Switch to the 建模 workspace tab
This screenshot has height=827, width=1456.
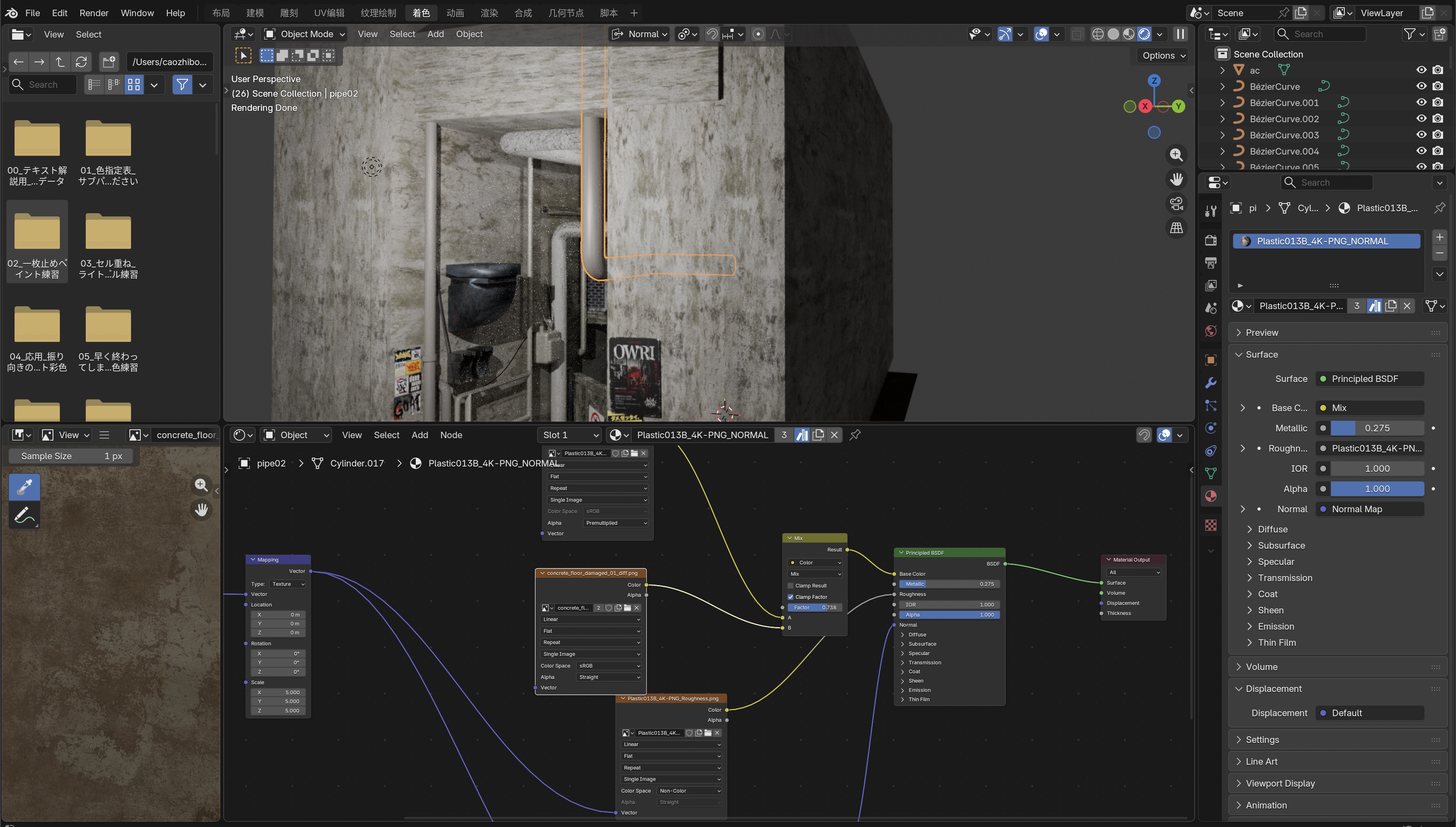(x=255, y=13)
